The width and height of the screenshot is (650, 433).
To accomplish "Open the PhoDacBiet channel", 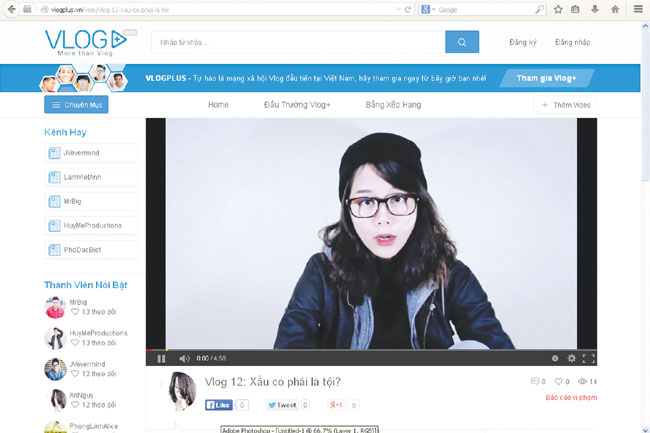I will 91,250.
